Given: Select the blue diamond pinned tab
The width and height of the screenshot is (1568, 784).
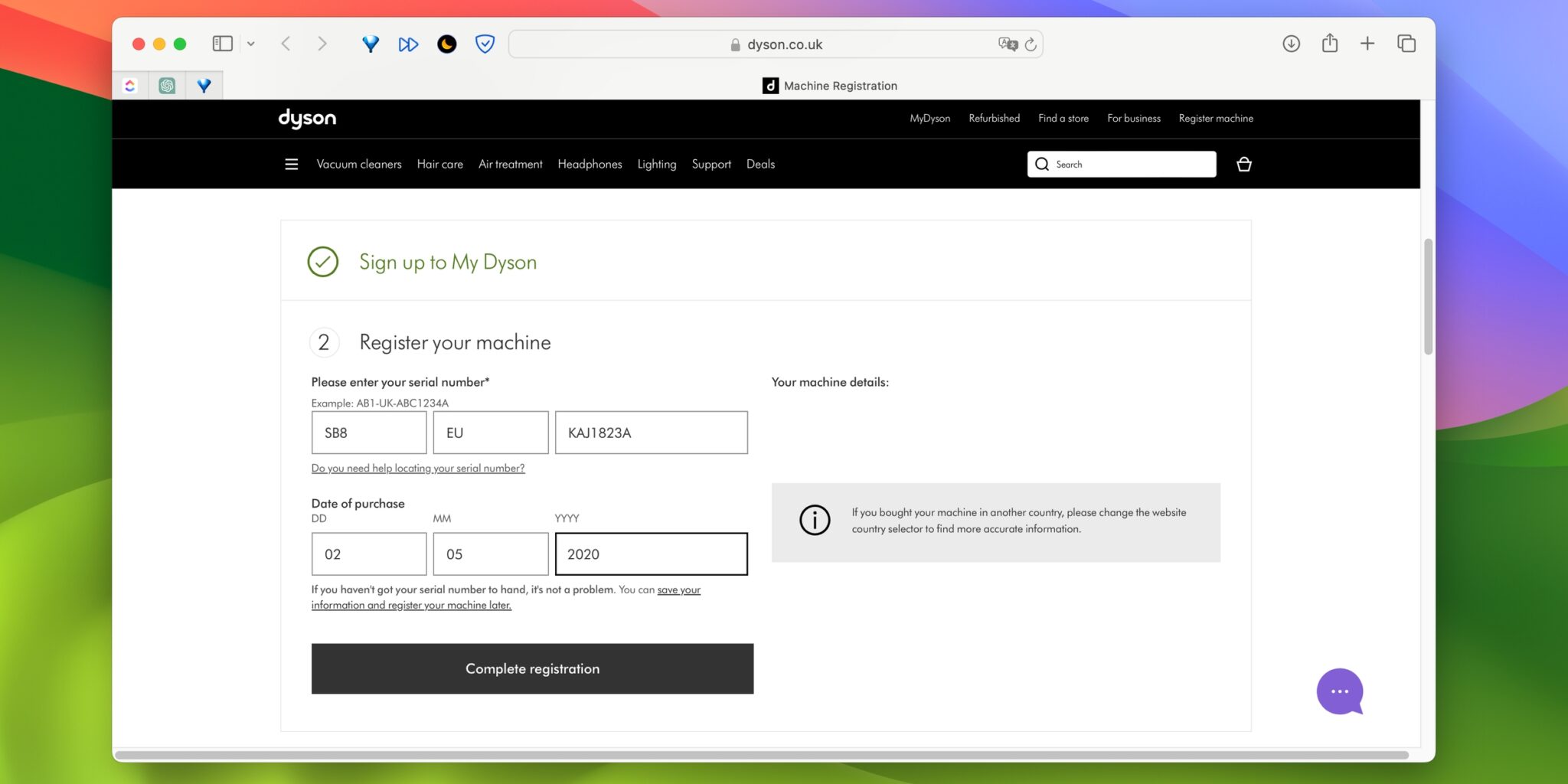Looking at the screenshot, I should click(204, 86).
